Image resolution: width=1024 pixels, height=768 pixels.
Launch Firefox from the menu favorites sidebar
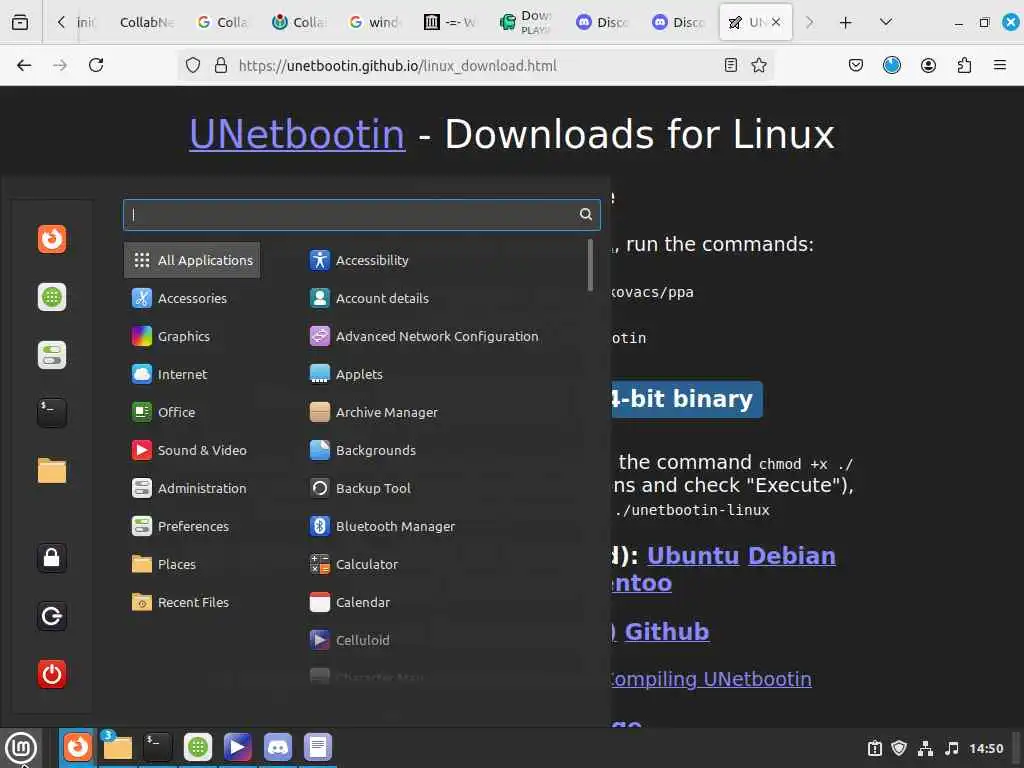point(52,239)
